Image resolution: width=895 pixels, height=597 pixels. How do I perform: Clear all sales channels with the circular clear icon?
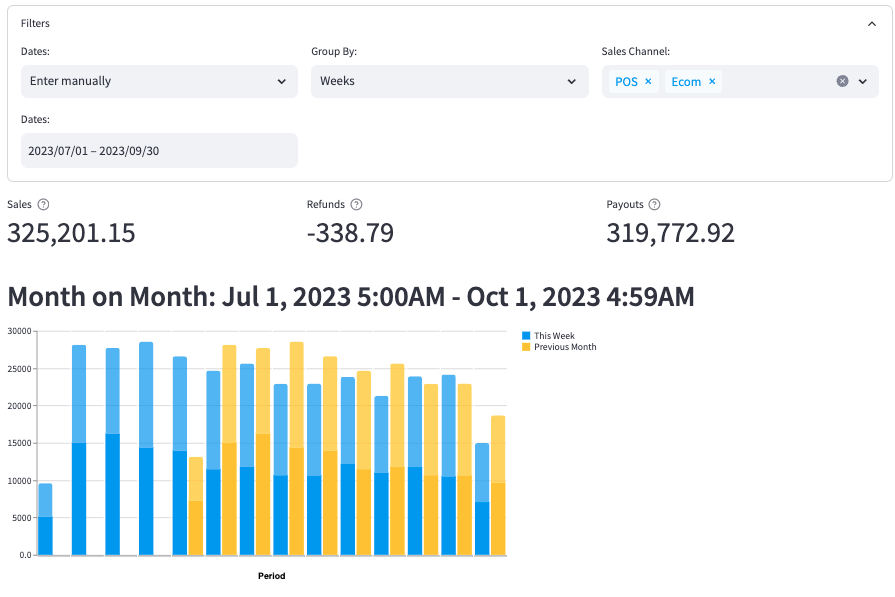[x=841, y=81]
